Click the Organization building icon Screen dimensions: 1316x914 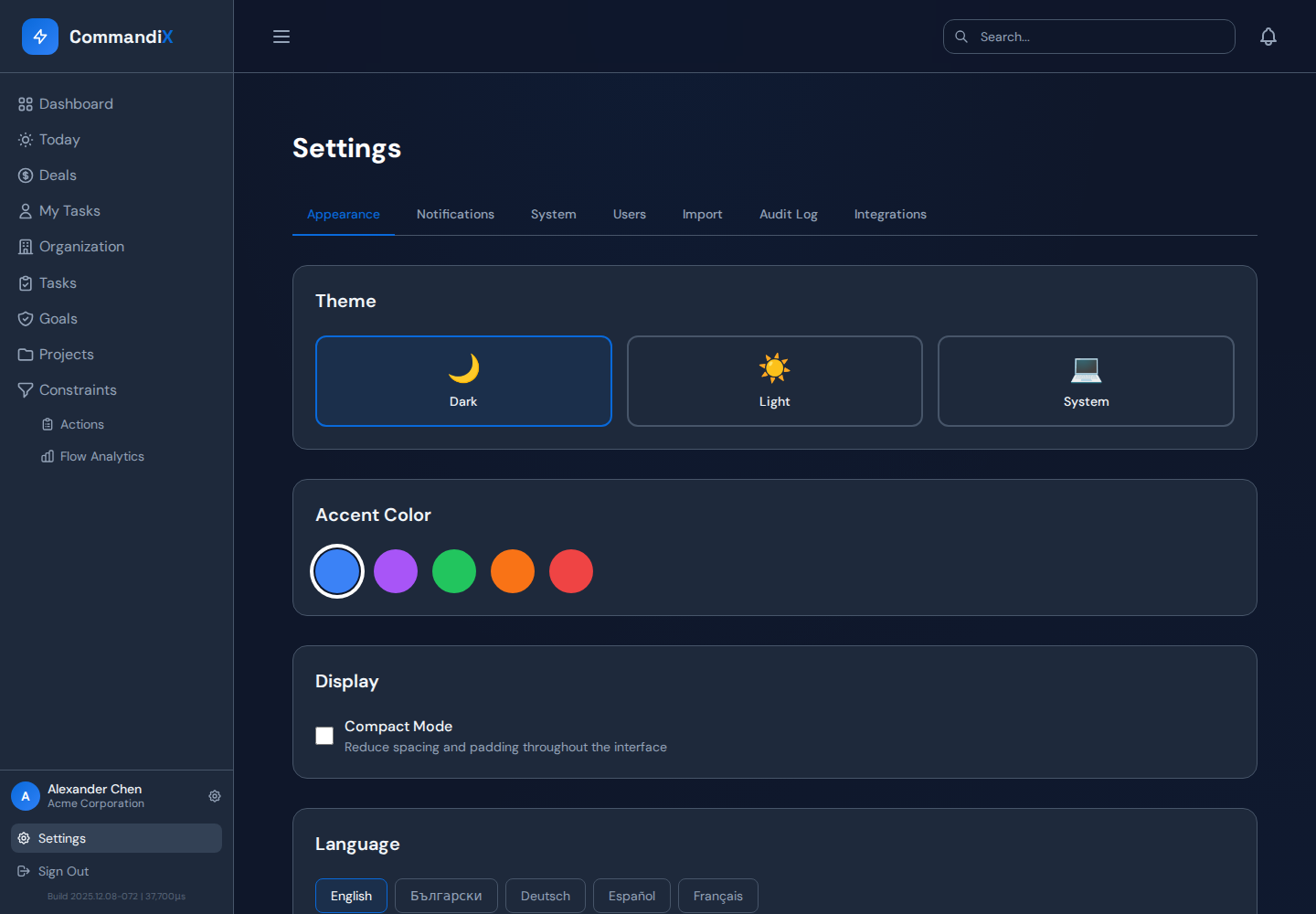[x=26, y=247]
